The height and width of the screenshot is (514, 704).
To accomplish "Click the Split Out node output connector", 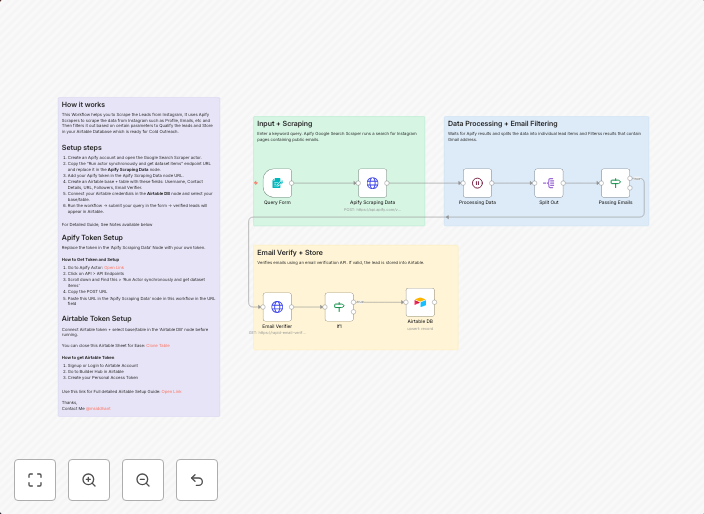I will click(563, 183).
